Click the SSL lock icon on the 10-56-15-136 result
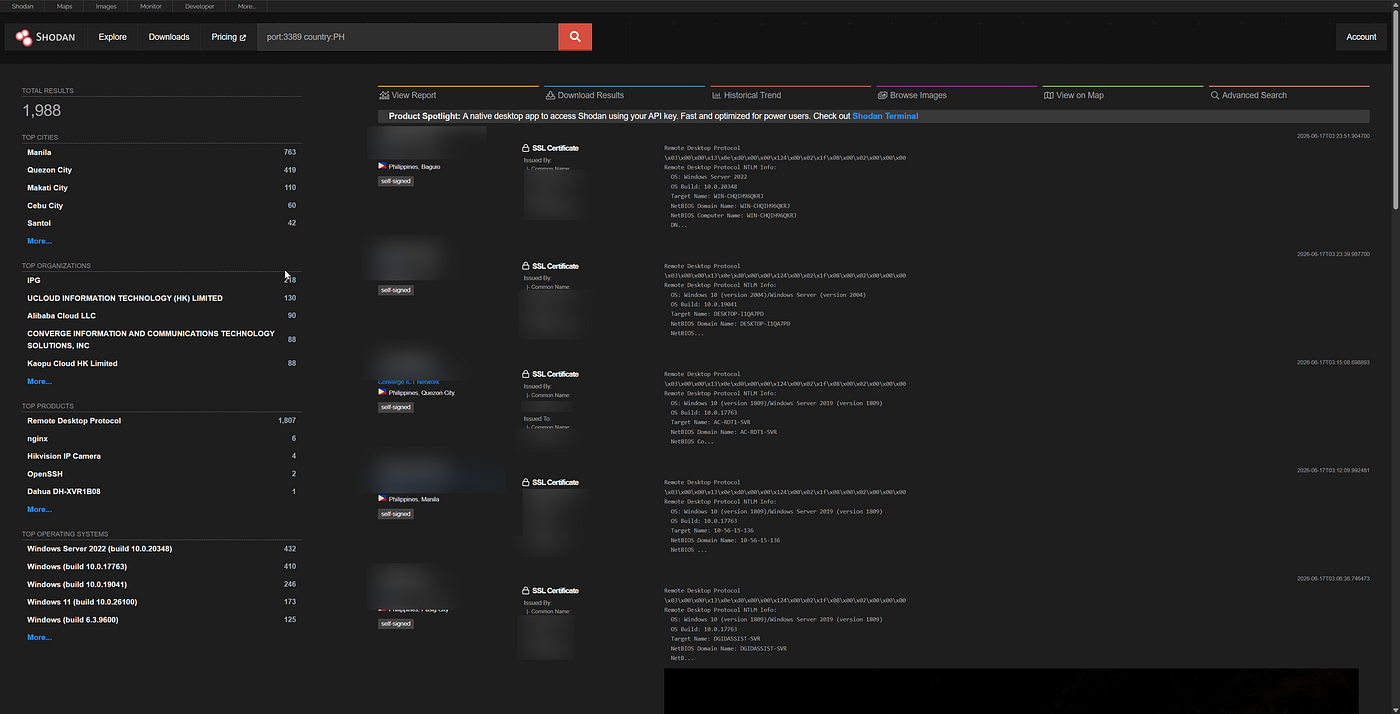1400x714 pixels. point(526,482)
